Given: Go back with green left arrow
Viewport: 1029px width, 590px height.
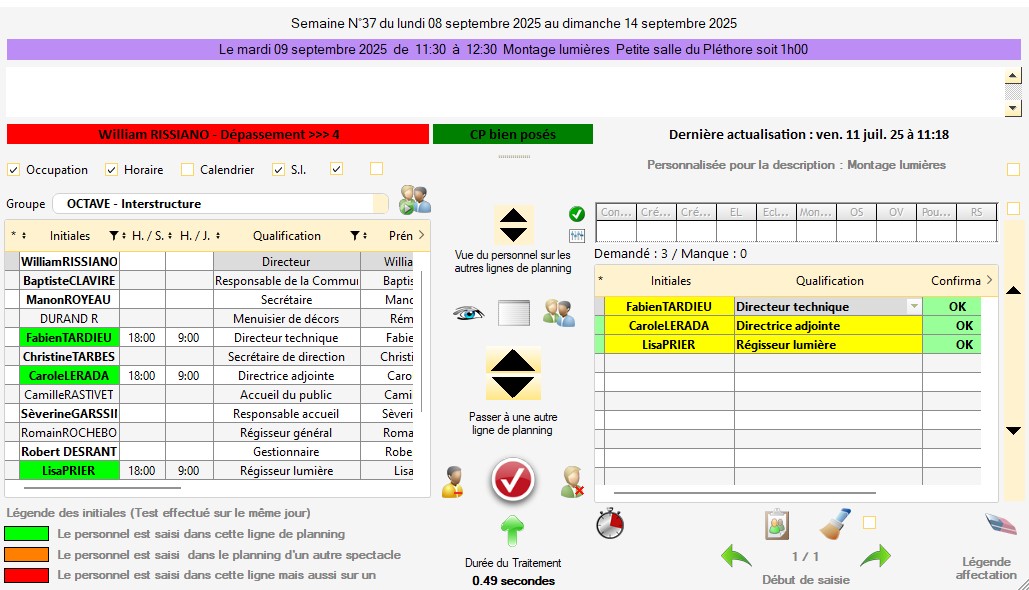Looking at the screenshot, I should coord(736,556).
